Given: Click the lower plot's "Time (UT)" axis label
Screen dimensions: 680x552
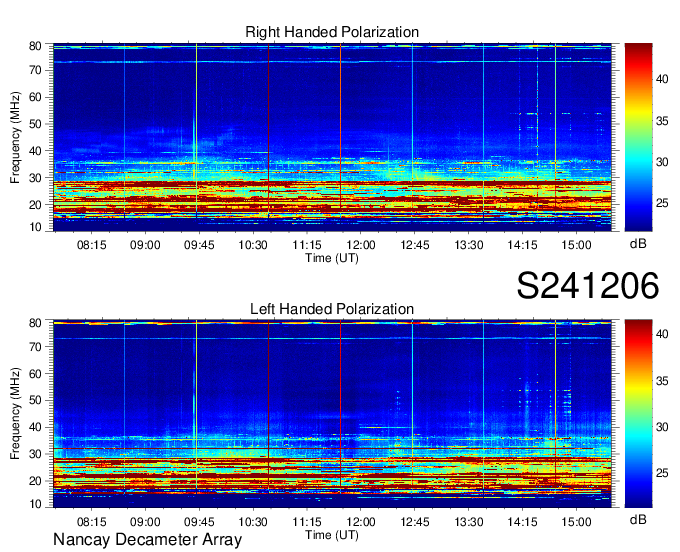Looking at the screenshot, I should (332, 535).
